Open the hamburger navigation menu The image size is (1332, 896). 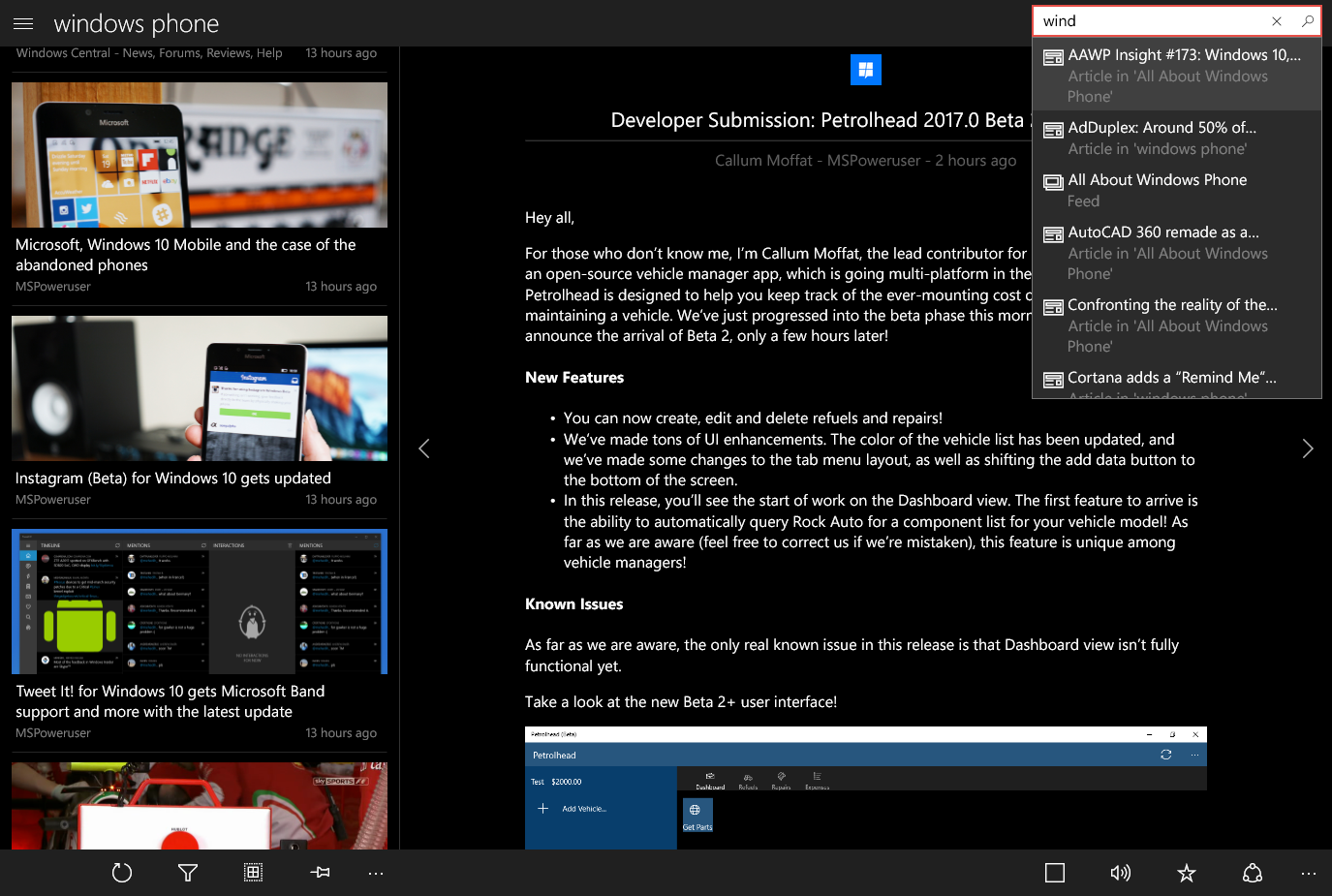(x=23, y=23)
